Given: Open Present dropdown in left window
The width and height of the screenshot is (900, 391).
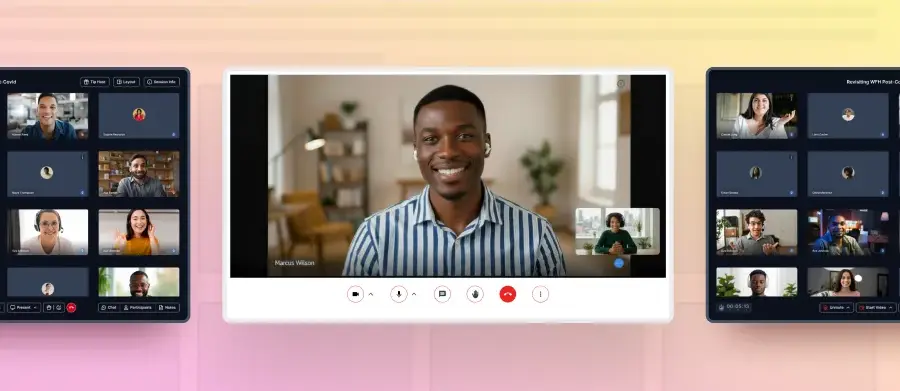Looking at the screenshot, I should (24, 308).
